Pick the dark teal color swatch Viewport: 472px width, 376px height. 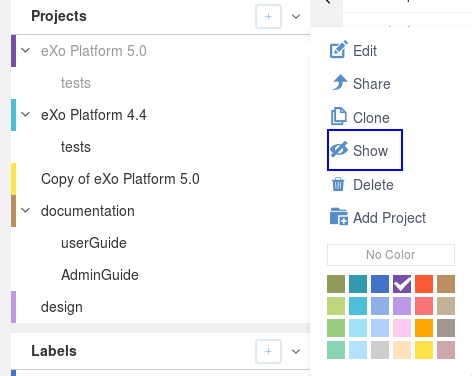click(x=358, y=284)
